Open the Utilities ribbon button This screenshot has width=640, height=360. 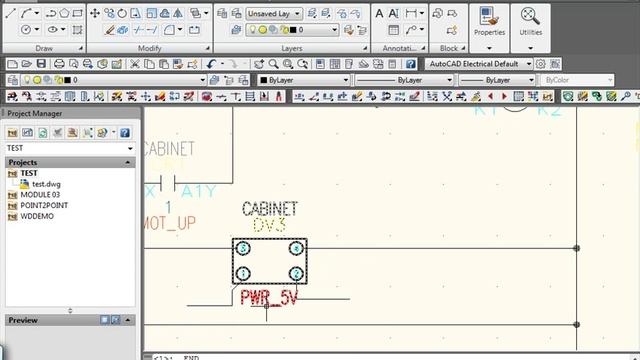coord(531,28)
